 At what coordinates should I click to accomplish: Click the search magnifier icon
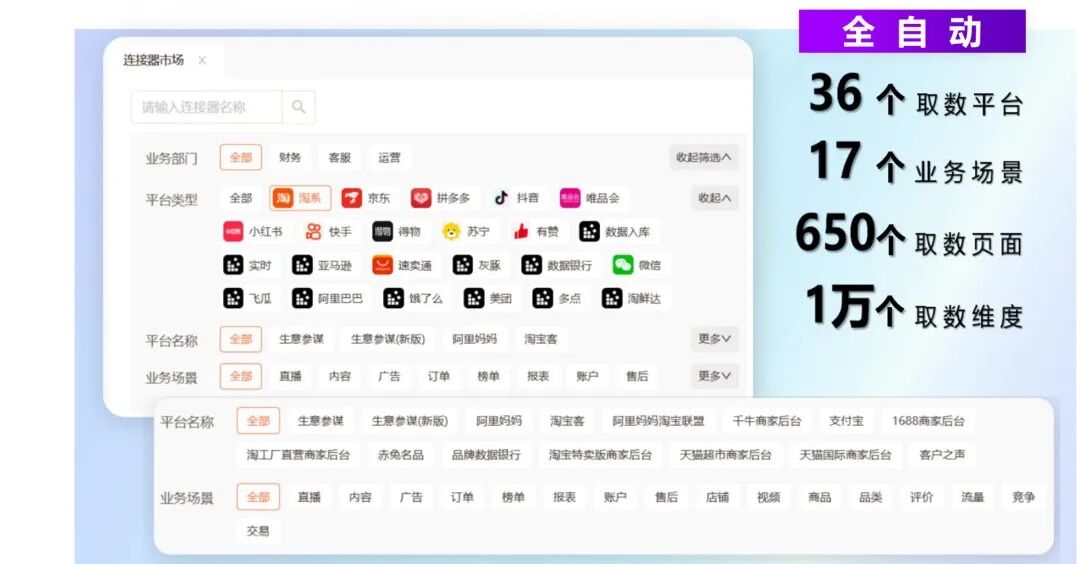298,106
